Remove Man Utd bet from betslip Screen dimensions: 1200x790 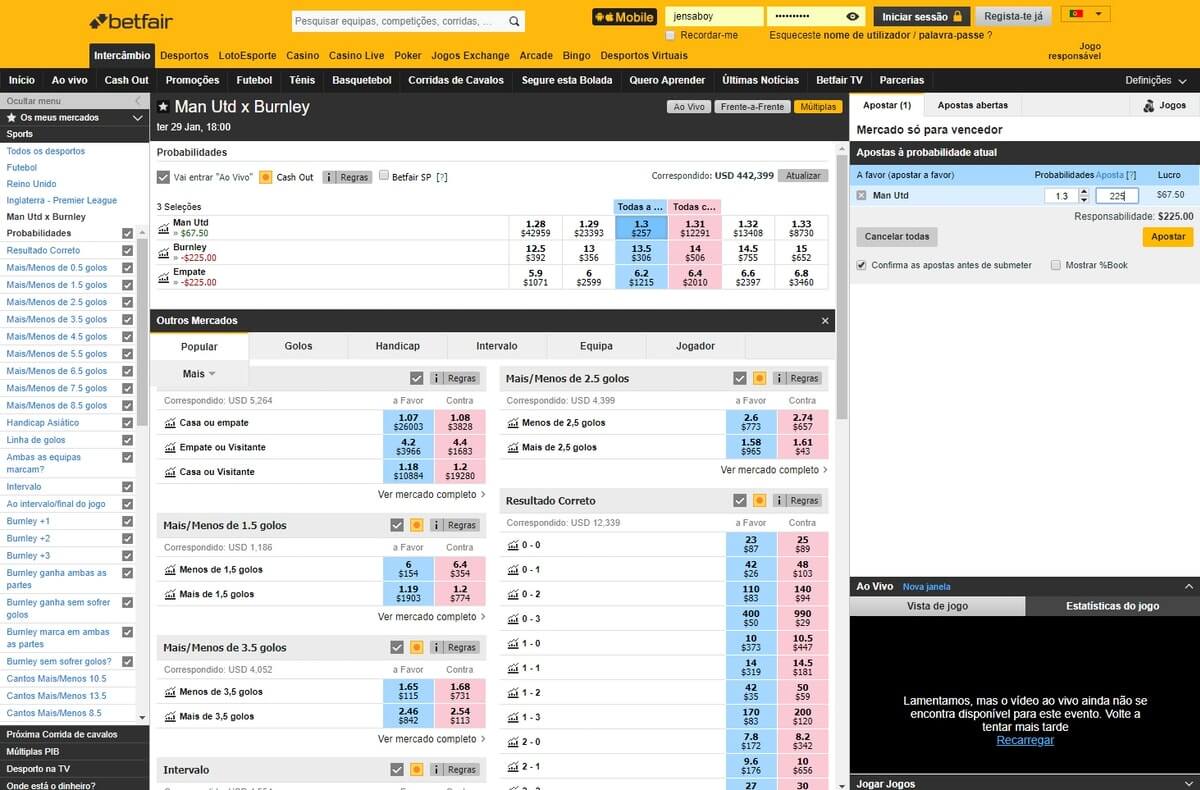tap(861, 195)
